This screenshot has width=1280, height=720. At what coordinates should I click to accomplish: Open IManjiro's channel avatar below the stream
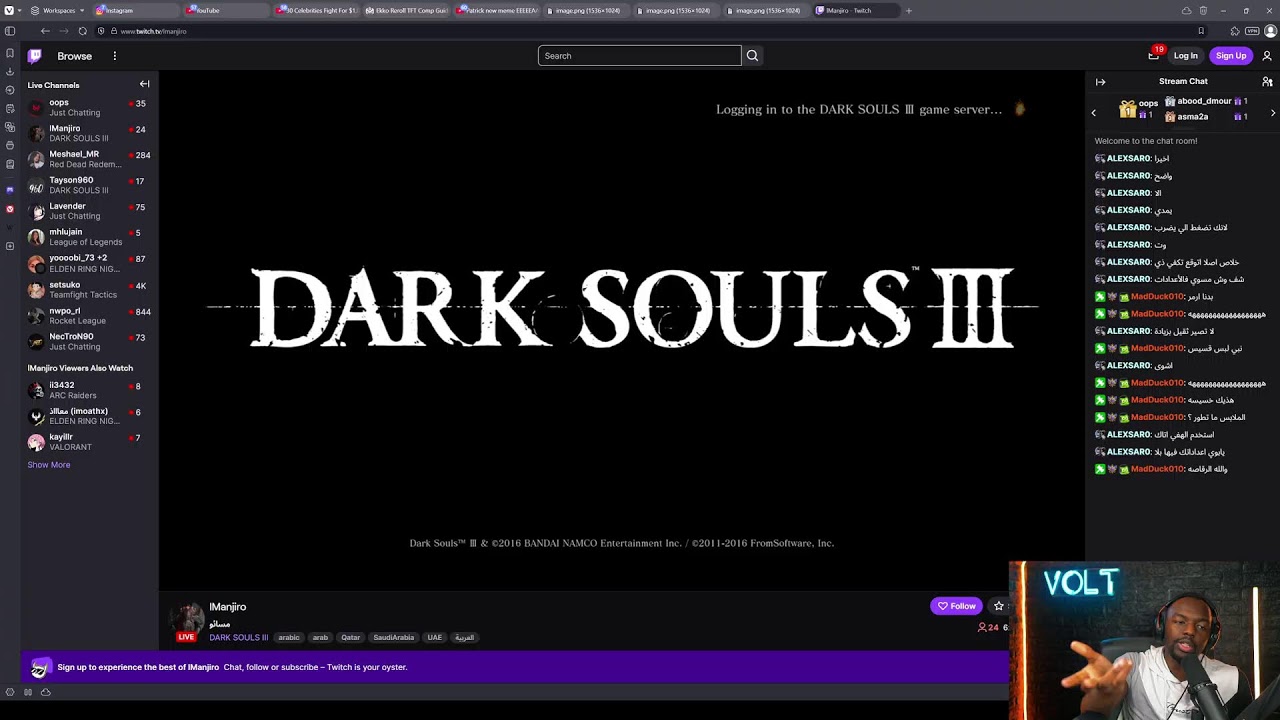(186, 618)
